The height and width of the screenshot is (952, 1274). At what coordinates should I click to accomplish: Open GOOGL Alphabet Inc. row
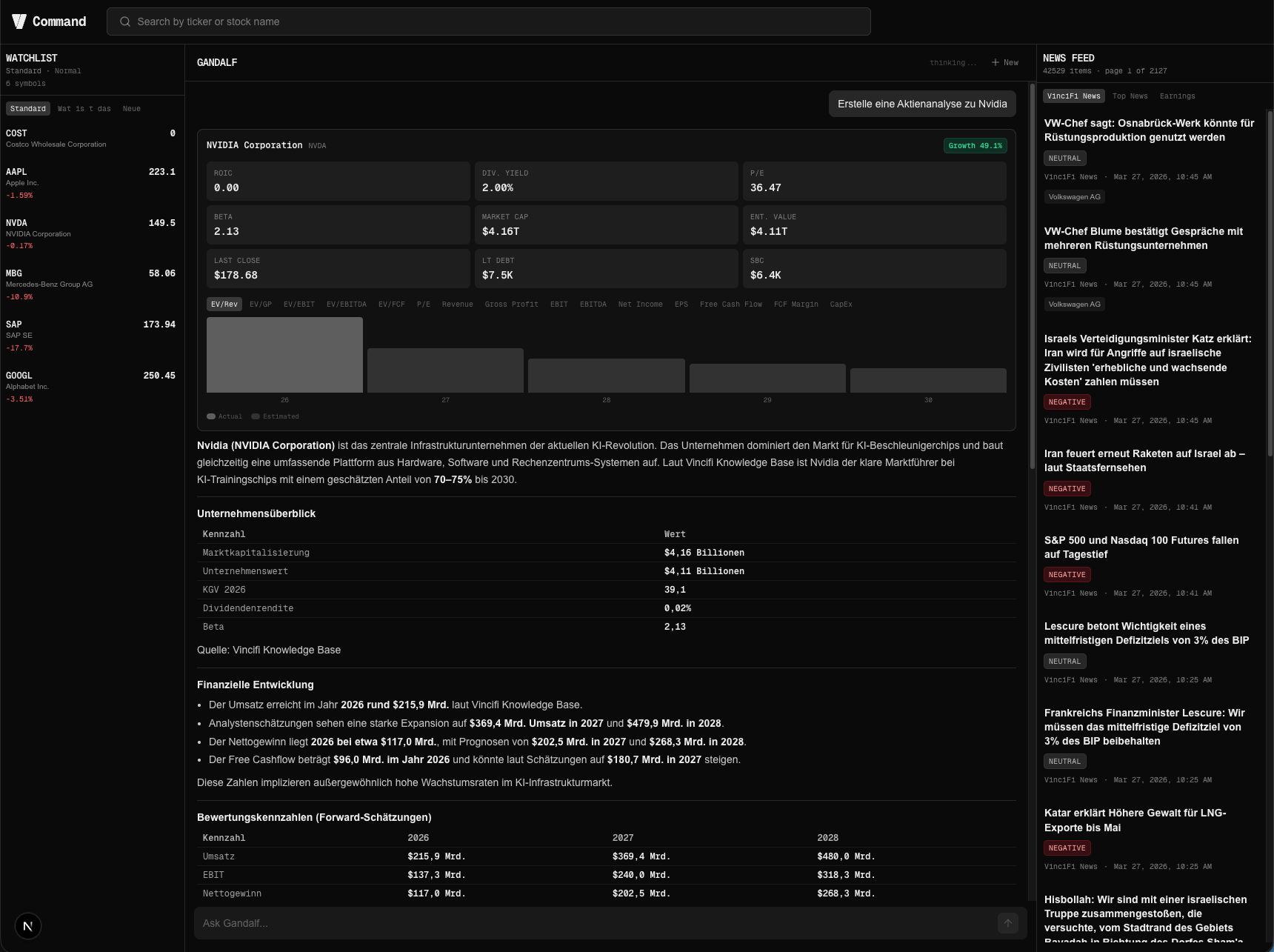[x=92, y=387]
